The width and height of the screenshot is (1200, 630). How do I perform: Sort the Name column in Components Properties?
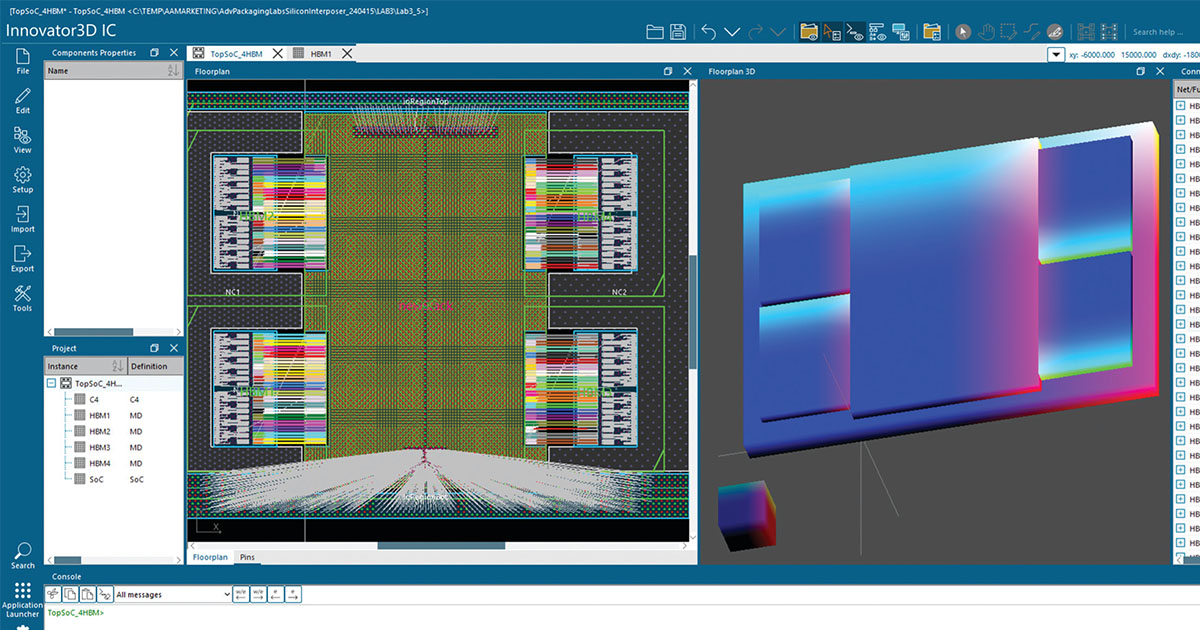(x=172, y=71)
